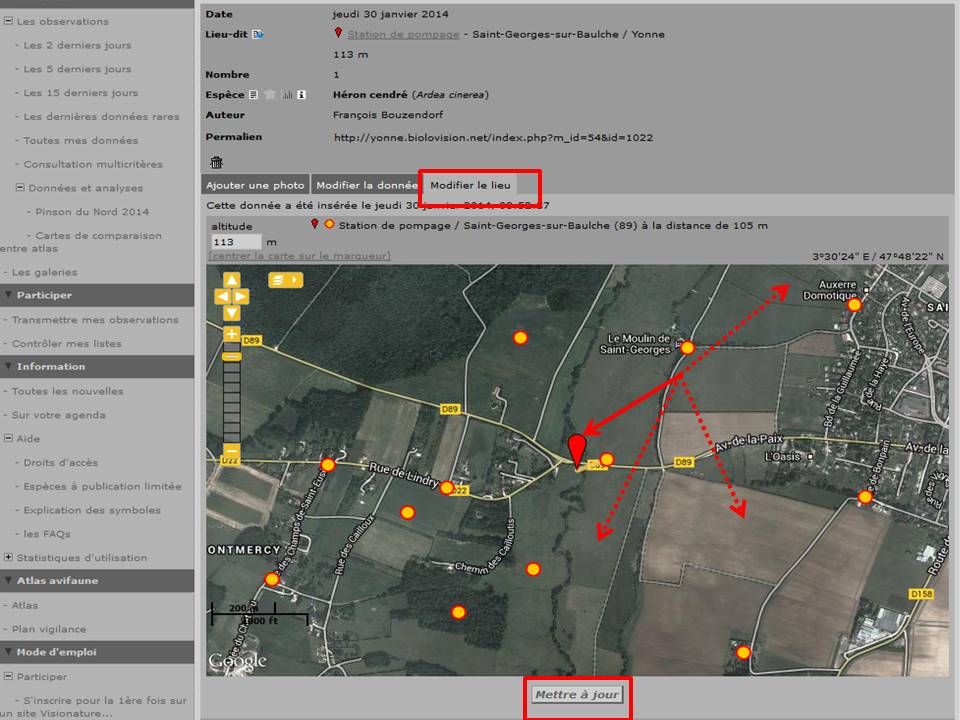Screen dimensions: 960x720
Task: Click a lower level on the zoom bar
Action: pos(231,404)
